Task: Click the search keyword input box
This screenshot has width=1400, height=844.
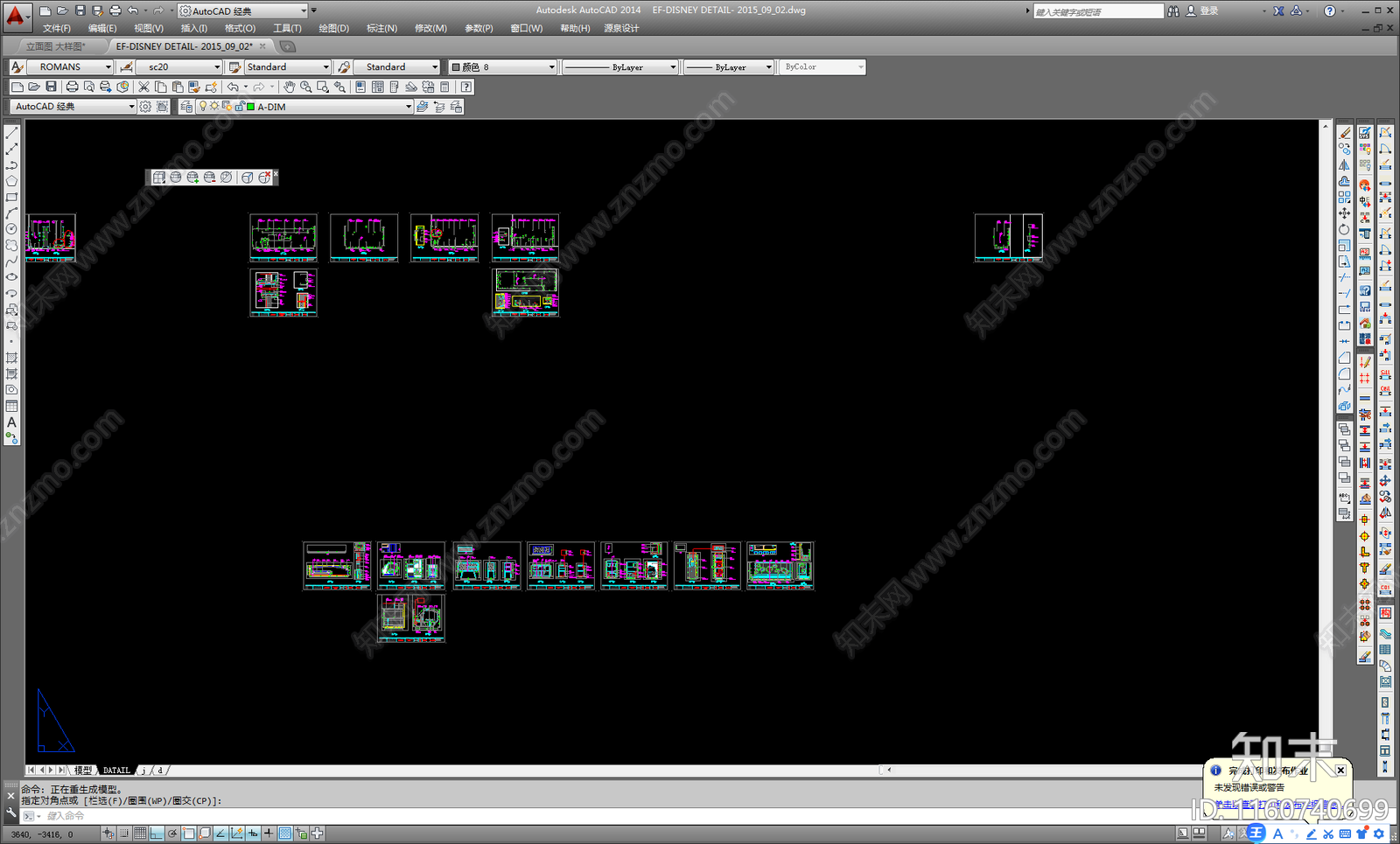Action: click(1098, 11)
